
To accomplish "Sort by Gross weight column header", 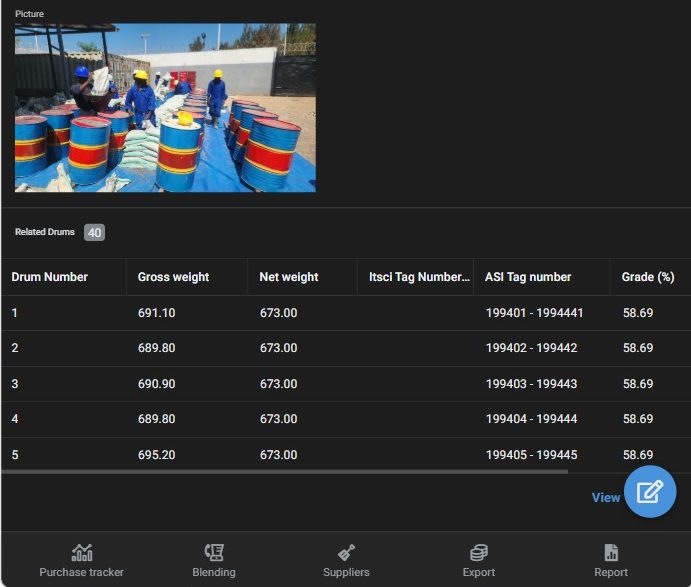I will click(174, 277).
